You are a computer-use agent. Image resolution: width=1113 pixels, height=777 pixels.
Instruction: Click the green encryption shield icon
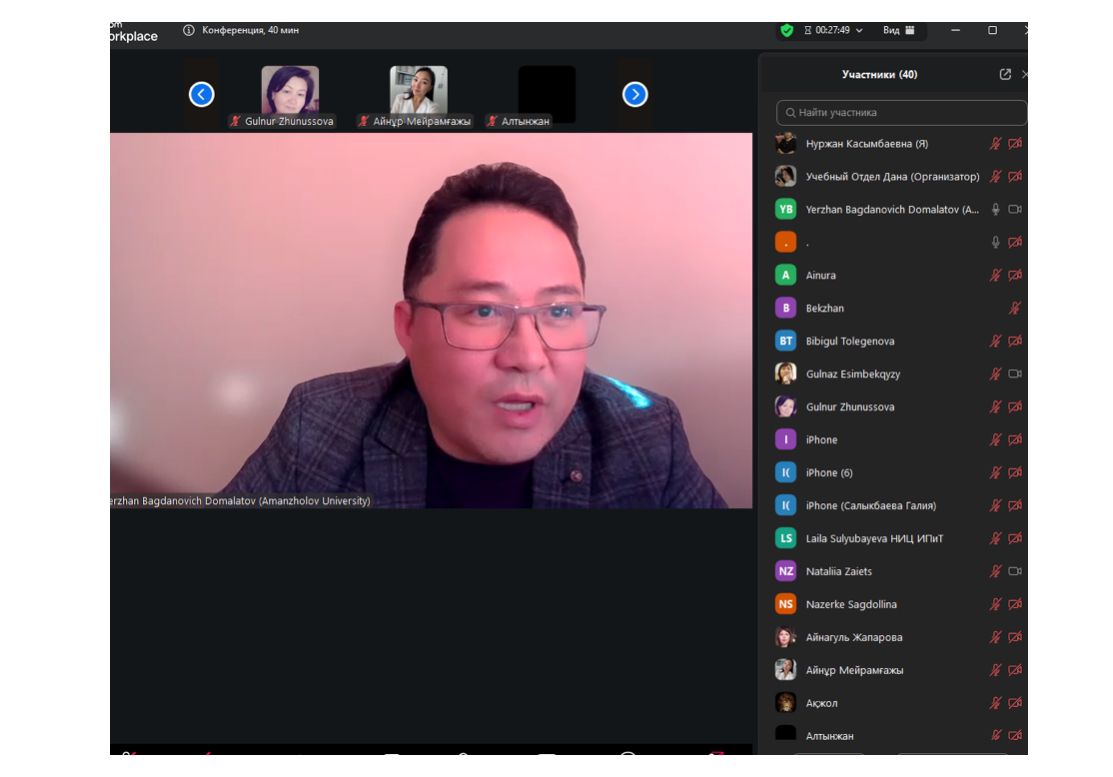(787, 30)
